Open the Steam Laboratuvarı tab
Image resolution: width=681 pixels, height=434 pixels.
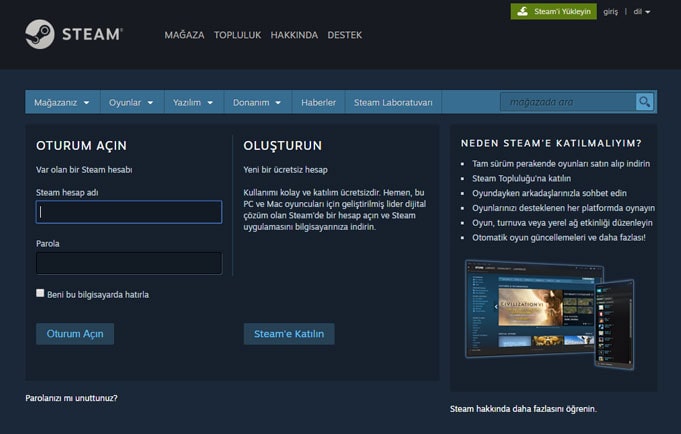pos(393,102)
